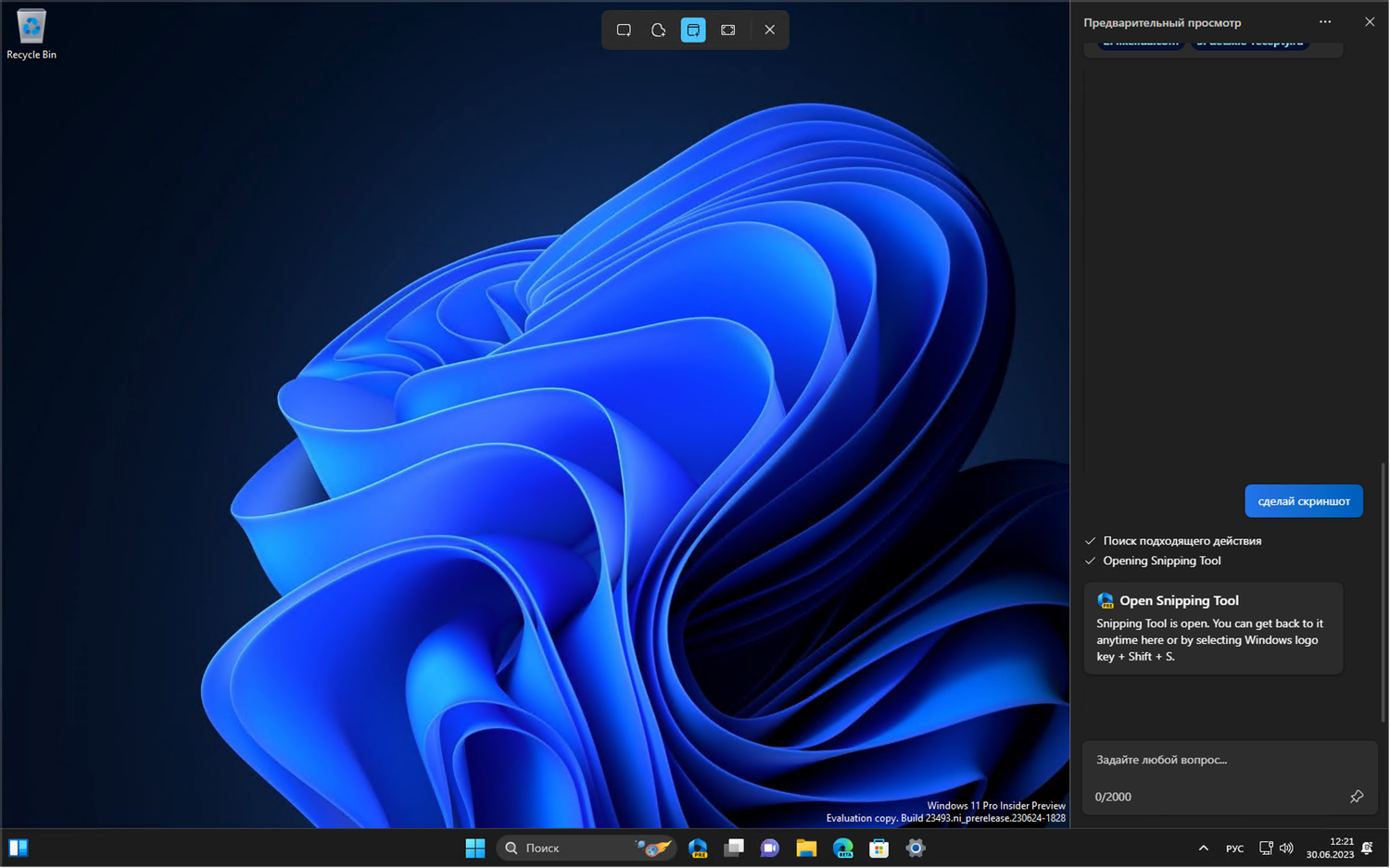Screen dimensions: 1390x868
Task: Click the Open Snipping Tool card
Action: click(1212, 628)
